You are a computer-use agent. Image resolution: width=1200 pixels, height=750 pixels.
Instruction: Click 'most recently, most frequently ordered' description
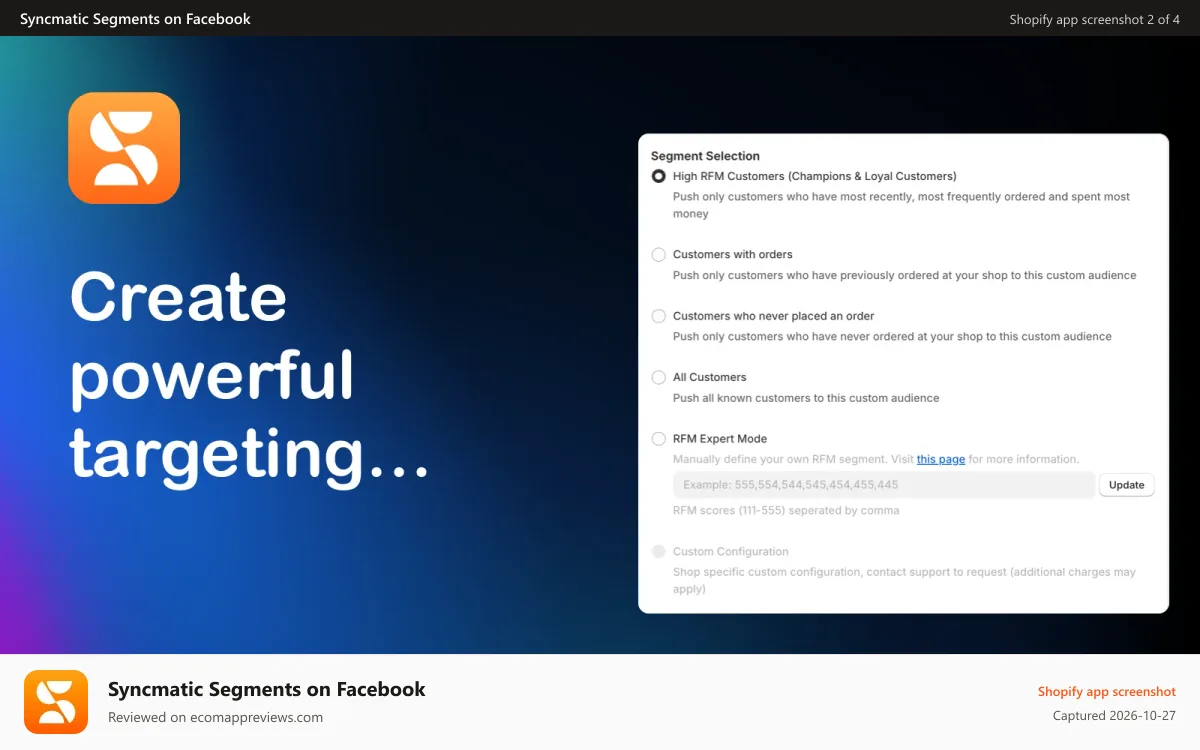pyautogui.click(x=901, y=205)
